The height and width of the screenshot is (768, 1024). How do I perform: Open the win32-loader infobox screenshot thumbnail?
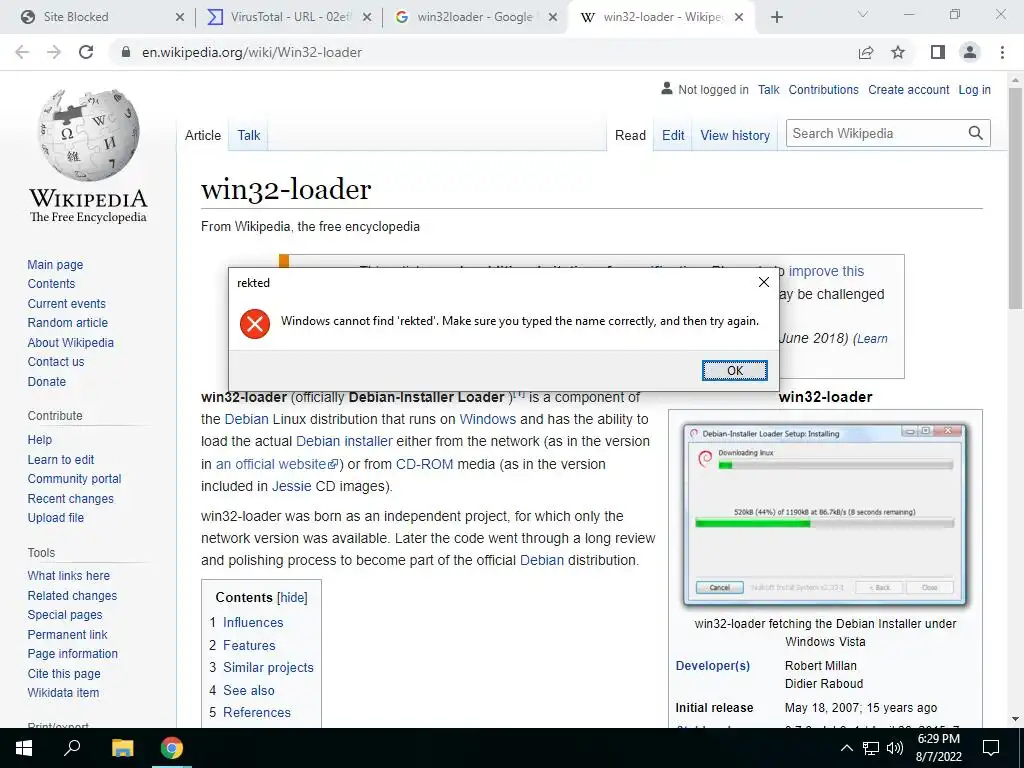coord(825,515)
